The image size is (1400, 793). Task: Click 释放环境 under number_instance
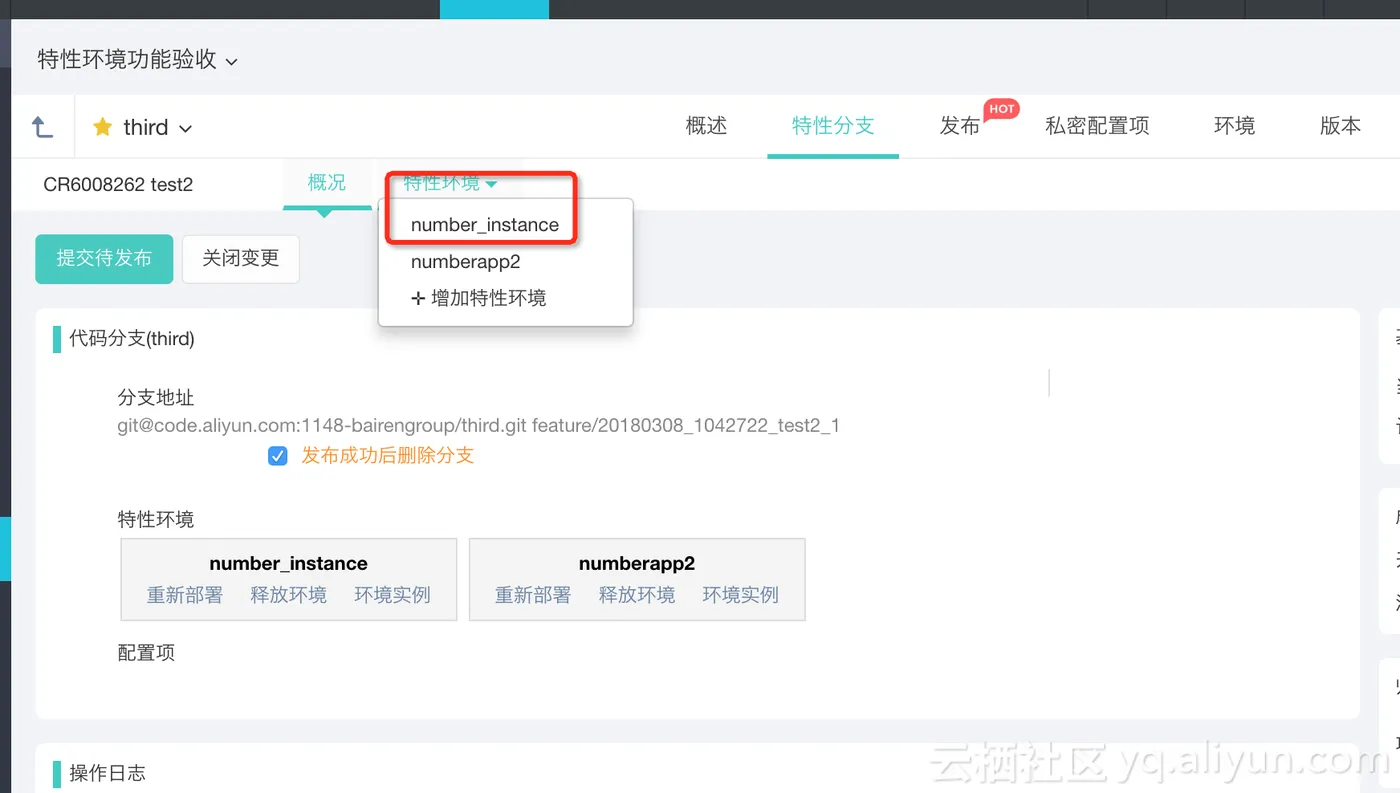click(x=289, y=595)
